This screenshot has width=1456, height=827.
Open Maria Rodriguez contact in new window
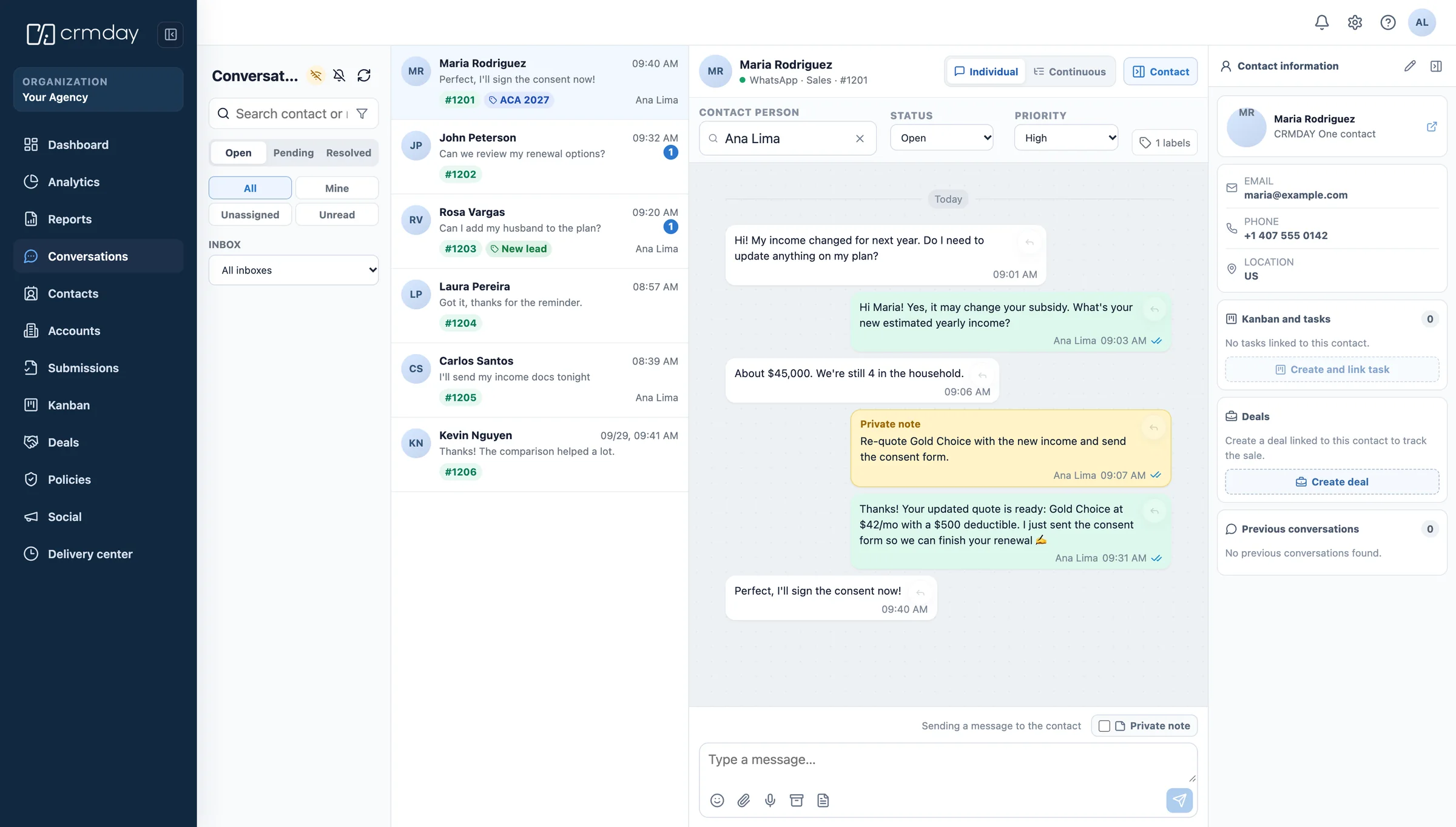[x=1432, y=126]
